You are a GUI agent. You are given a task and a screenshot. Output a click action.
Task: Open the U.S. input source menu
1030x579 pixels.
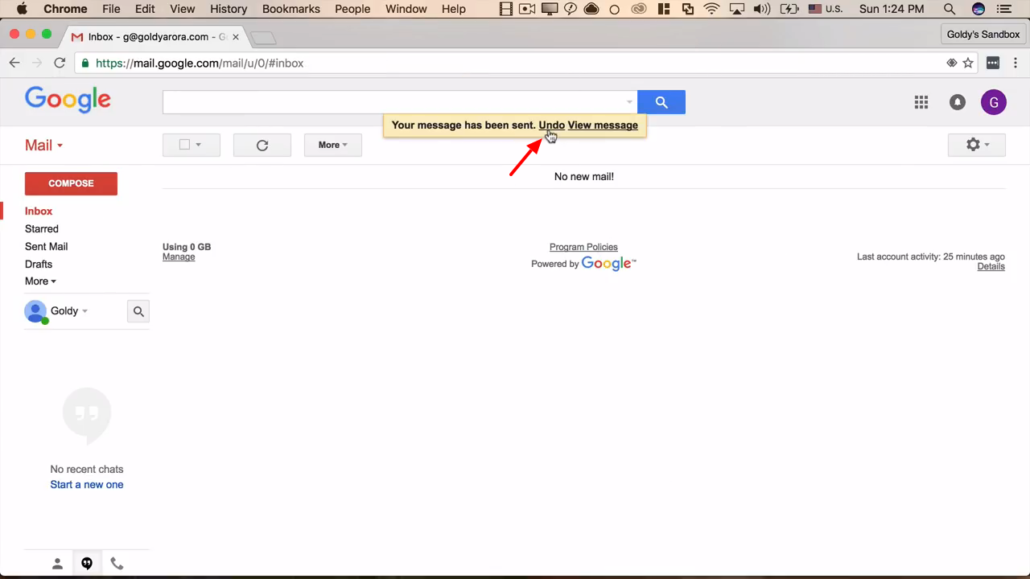[825, 9]
